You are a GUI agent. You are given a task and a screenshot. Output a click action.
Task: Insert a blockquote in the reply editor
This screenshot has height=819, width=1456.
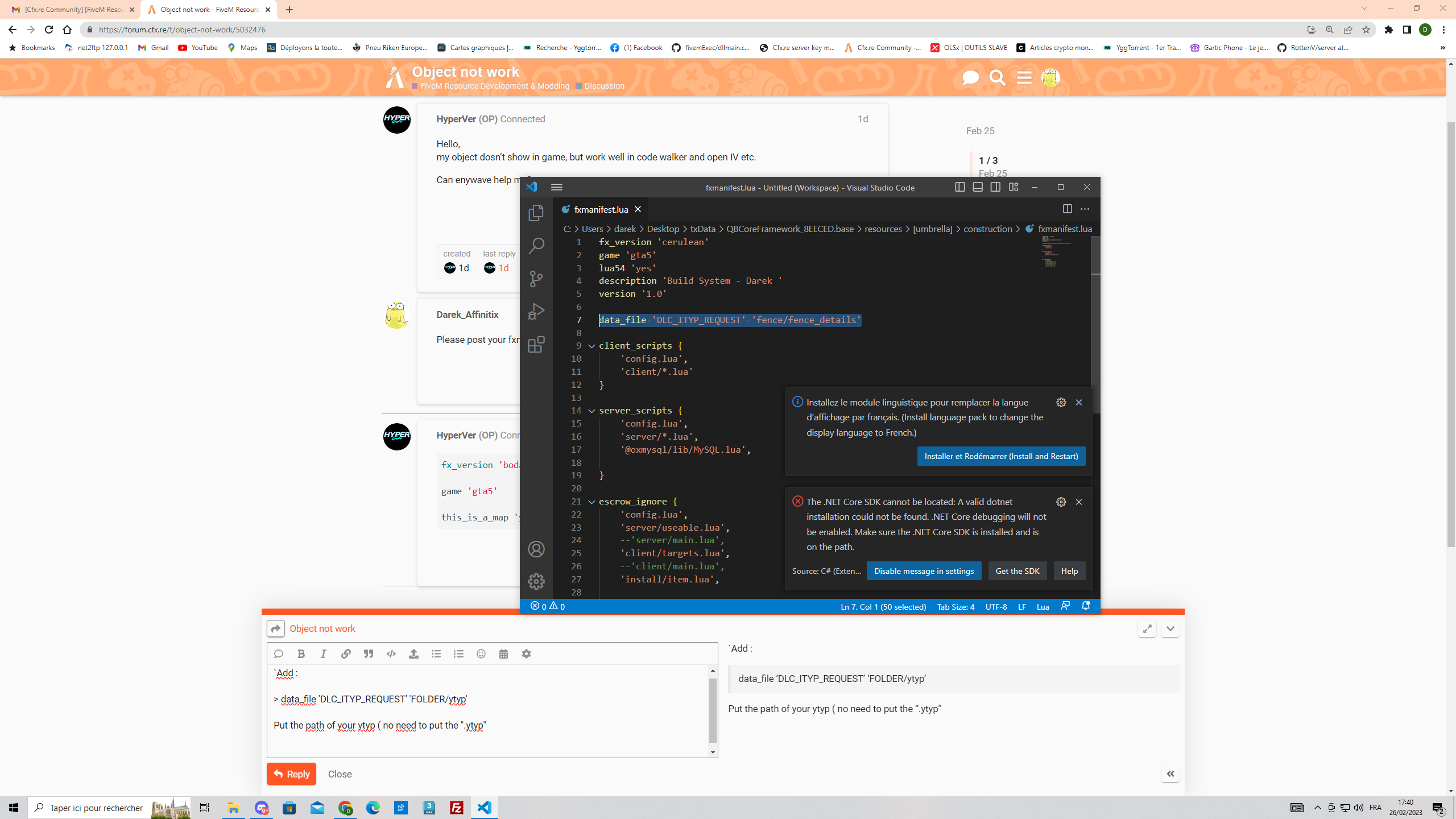(368, 653)
